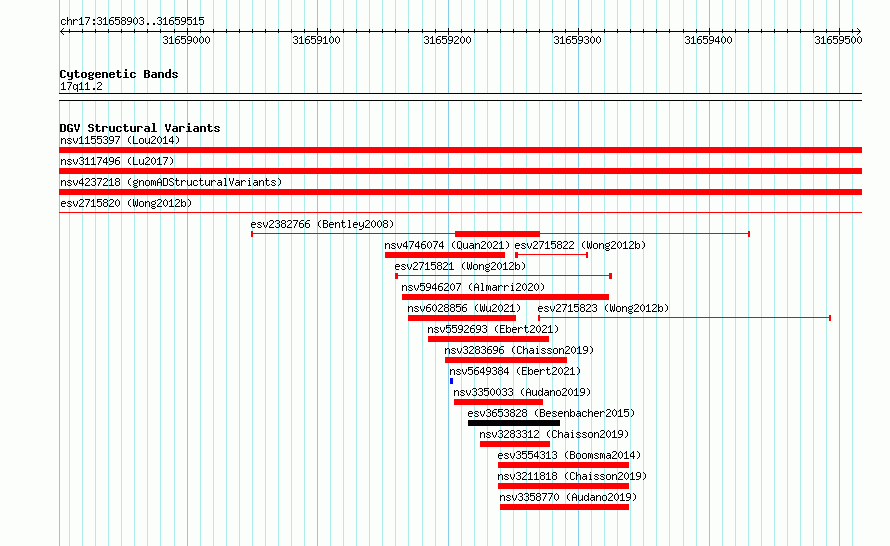Open nsv3211818 (Chaisson2019) label
The width and height of the screenshot is (890, 546).
pos(573,476)
